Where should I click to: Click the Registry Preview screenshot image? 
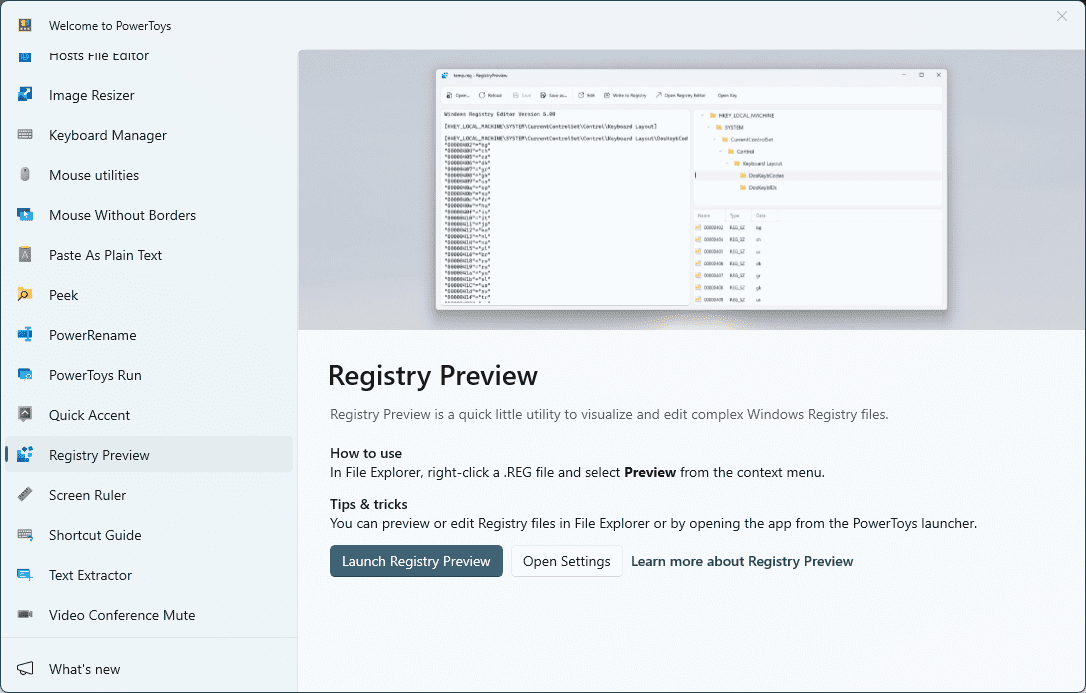point(691,189)
